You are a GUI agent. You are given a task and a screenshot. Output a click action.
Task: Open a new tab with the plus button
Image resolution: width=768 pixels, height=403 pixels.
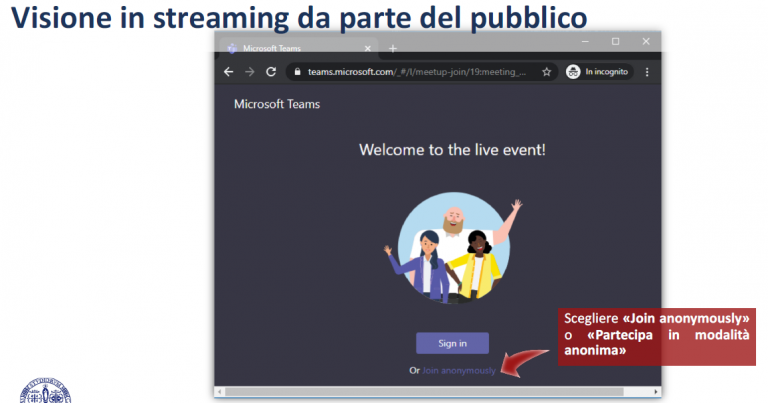click(x=392, y=48)
